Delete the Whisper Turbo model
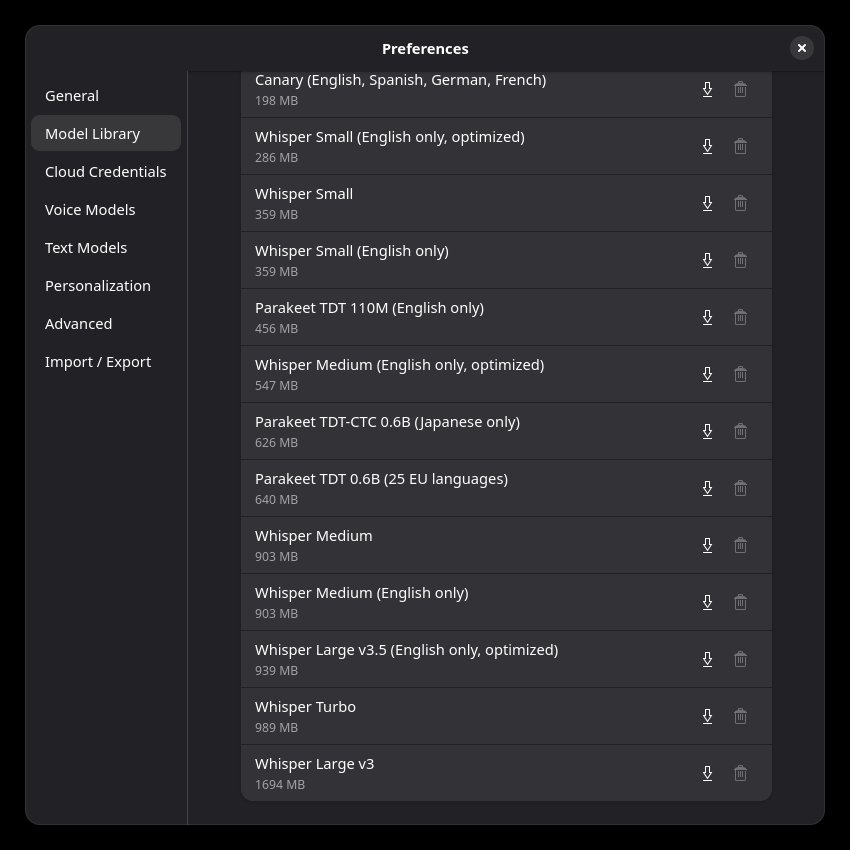Viewport: 850px width, 850px height. (x=740, y=716)
